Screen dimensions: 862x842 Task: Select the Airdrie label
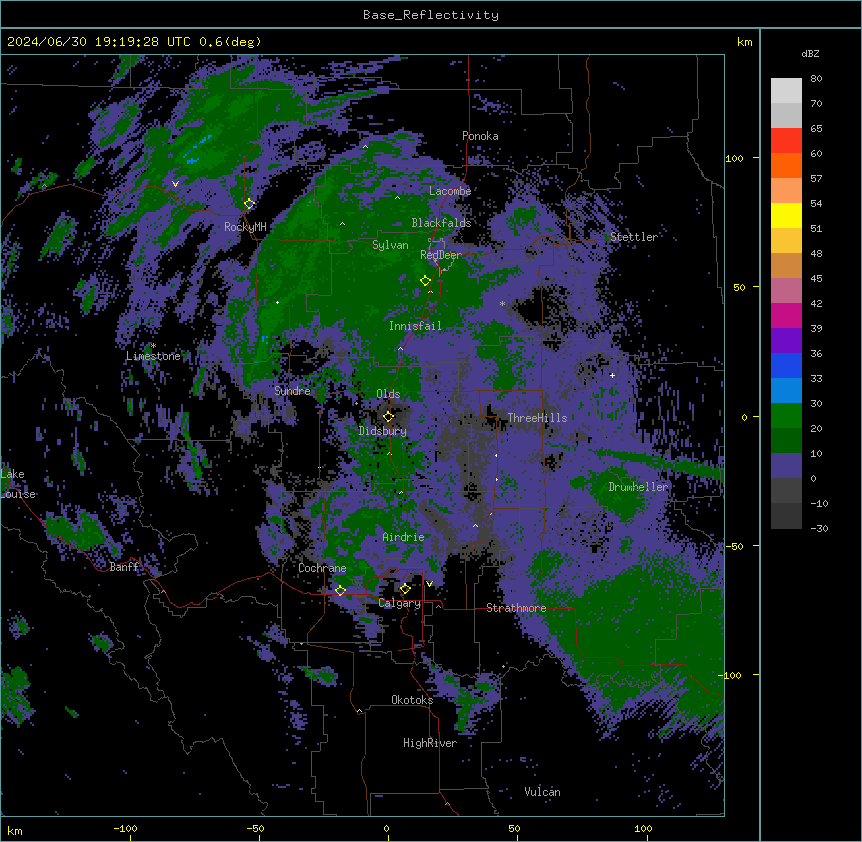point(403,537)
